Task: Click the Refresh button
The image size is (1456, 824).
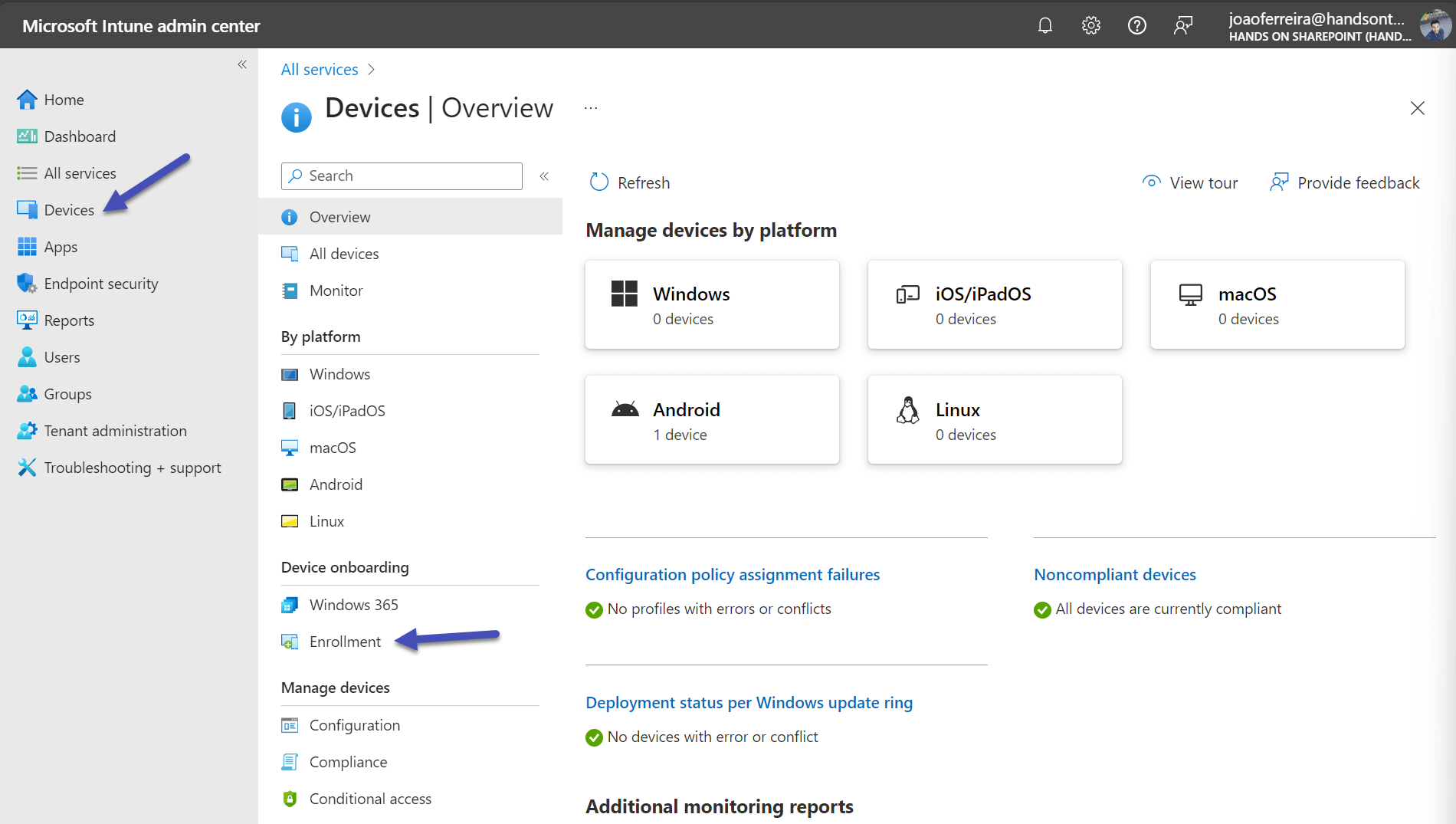Action: (629, 182)
